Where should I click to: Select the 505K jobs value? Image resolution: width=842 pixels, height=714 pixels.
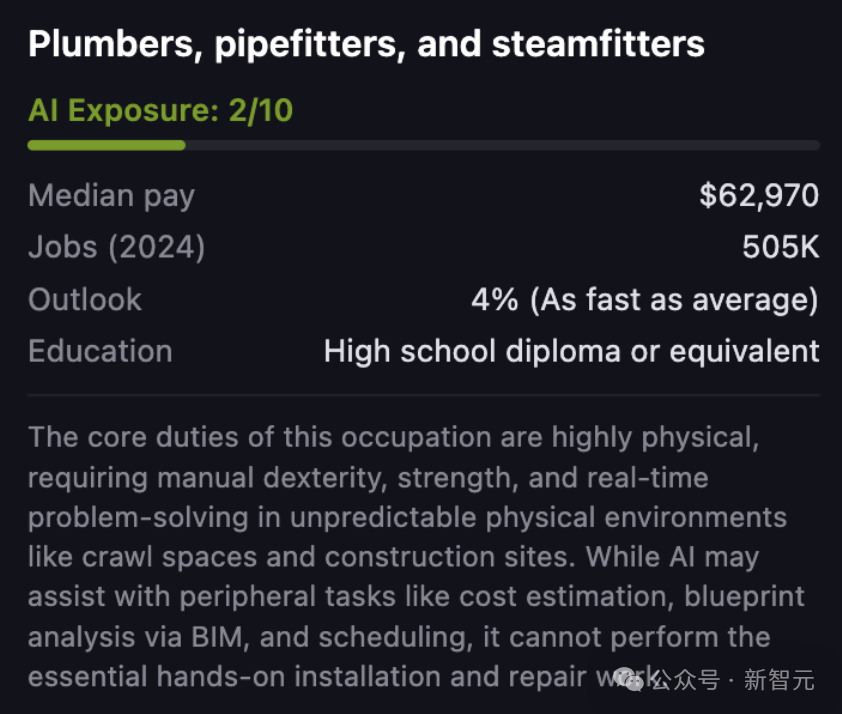(x=780, y=248)
